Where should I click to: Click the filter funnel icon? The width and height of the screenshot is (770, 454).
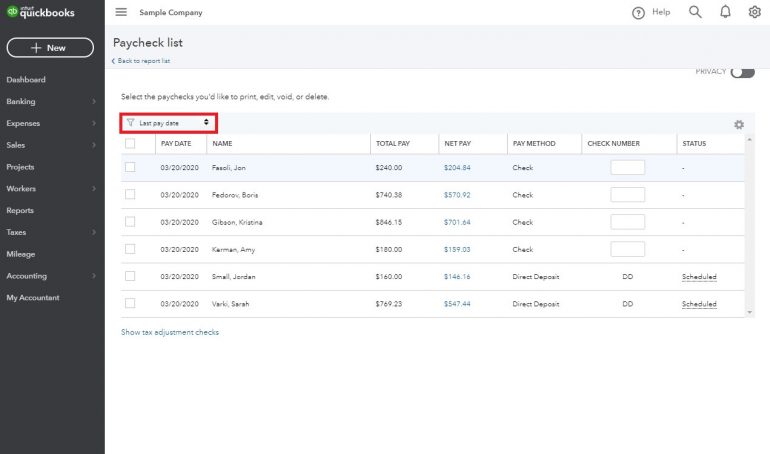(130, 122)
